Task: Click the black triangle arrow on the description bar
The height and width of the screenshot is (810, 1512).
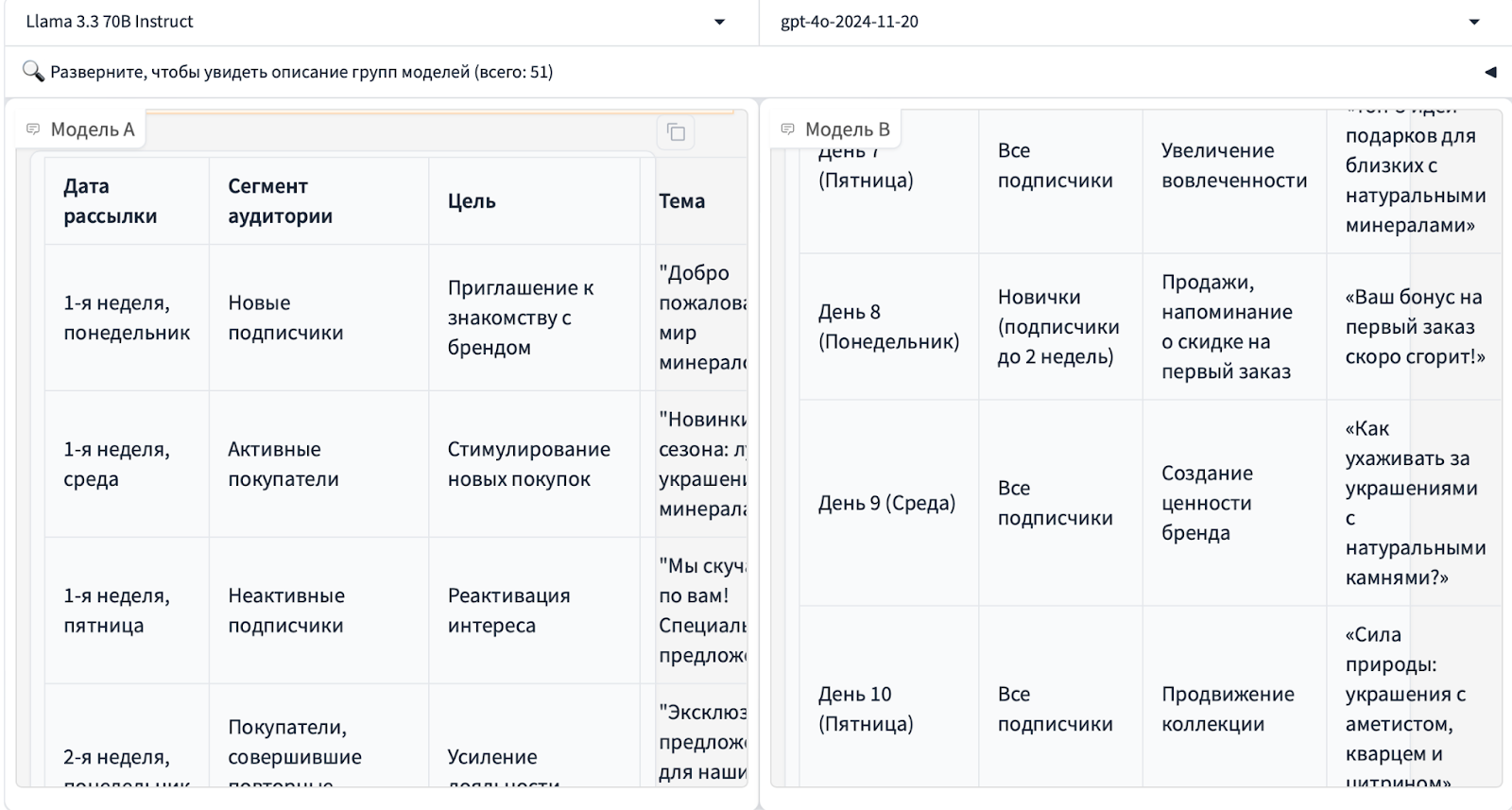Action: (x=1490, y=72)
